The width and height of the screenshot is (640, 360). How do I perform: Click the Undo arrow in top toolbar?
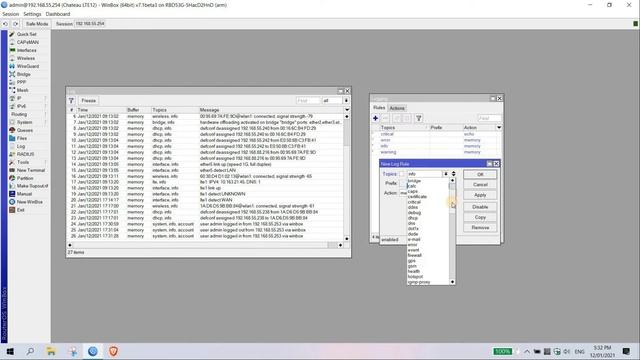point(5,24)
